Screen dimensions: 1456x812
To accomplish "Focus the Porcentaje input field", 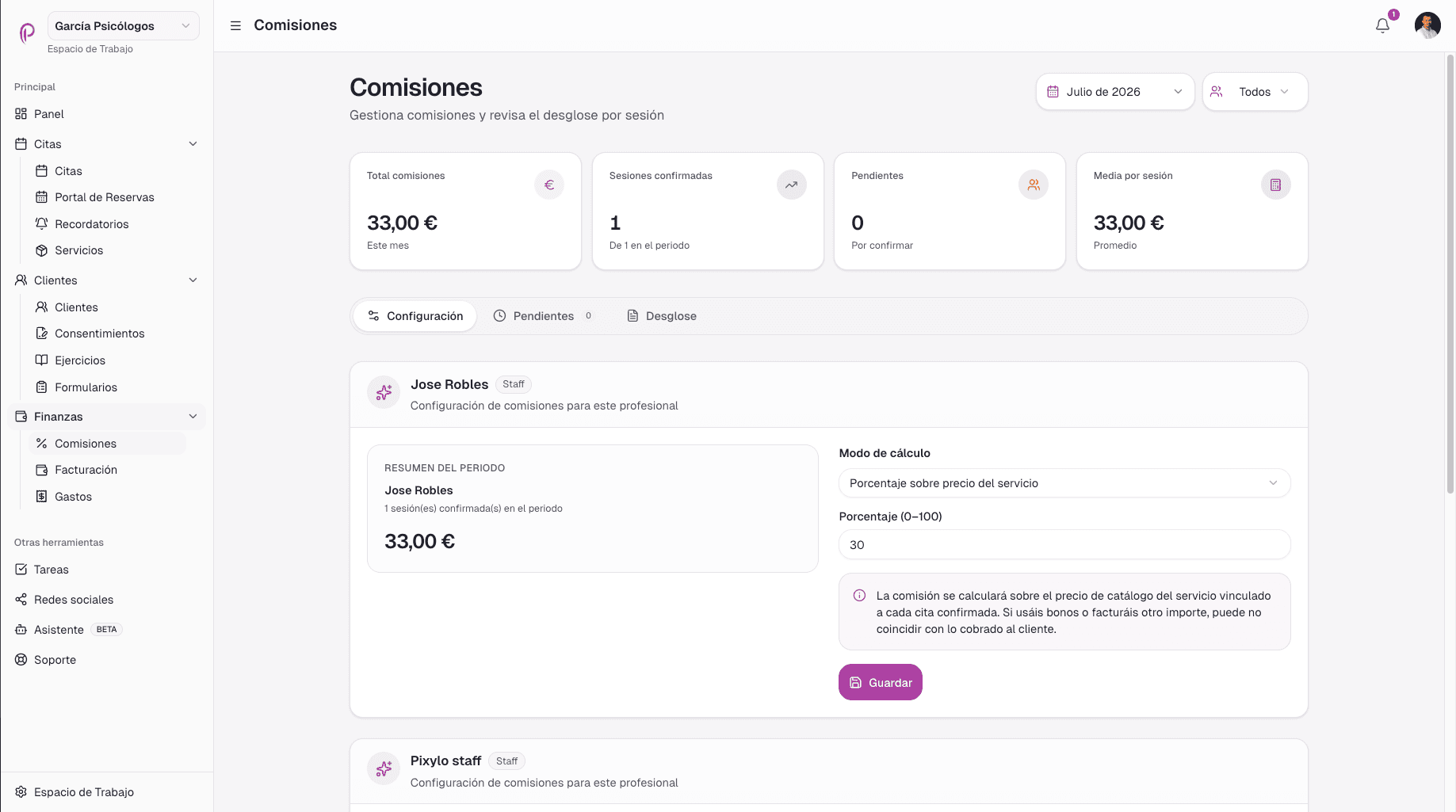I will (1064, 545).
